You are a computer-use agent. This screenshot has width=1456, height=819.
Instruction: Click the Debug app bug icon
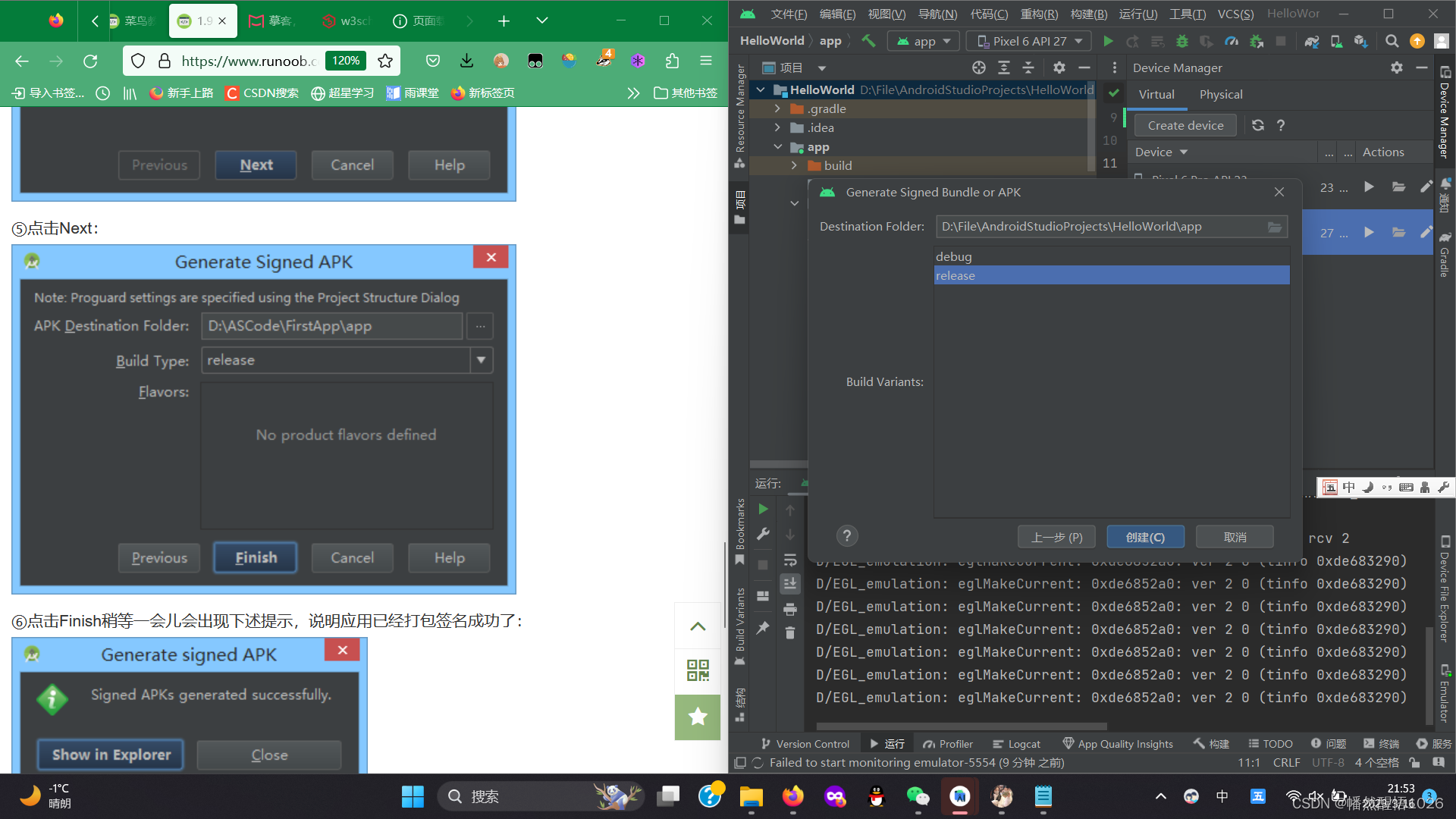click(1181, 41)
